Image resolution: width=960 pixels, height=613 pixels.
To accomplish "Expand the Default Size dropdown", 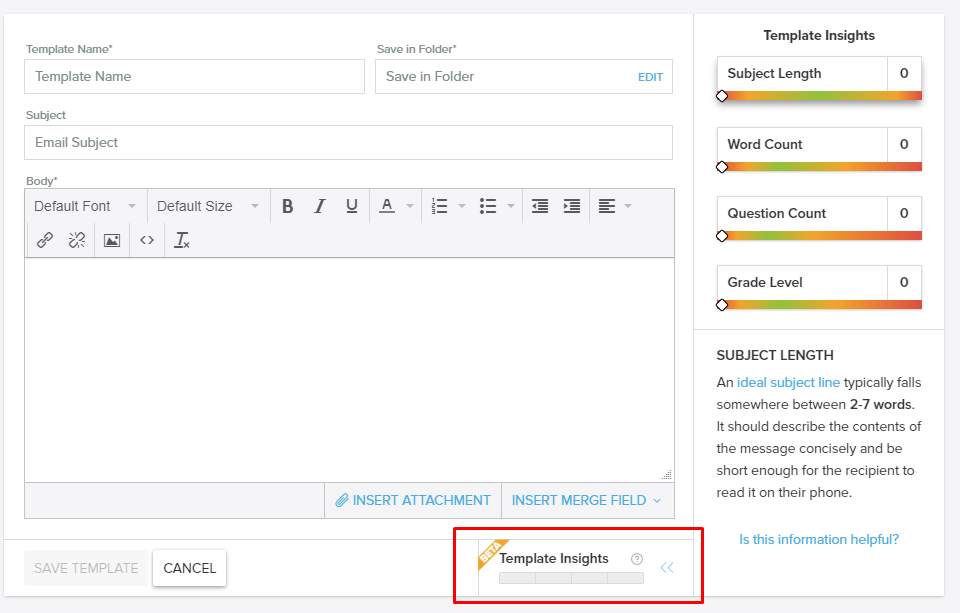I will (x=208, y=206).
